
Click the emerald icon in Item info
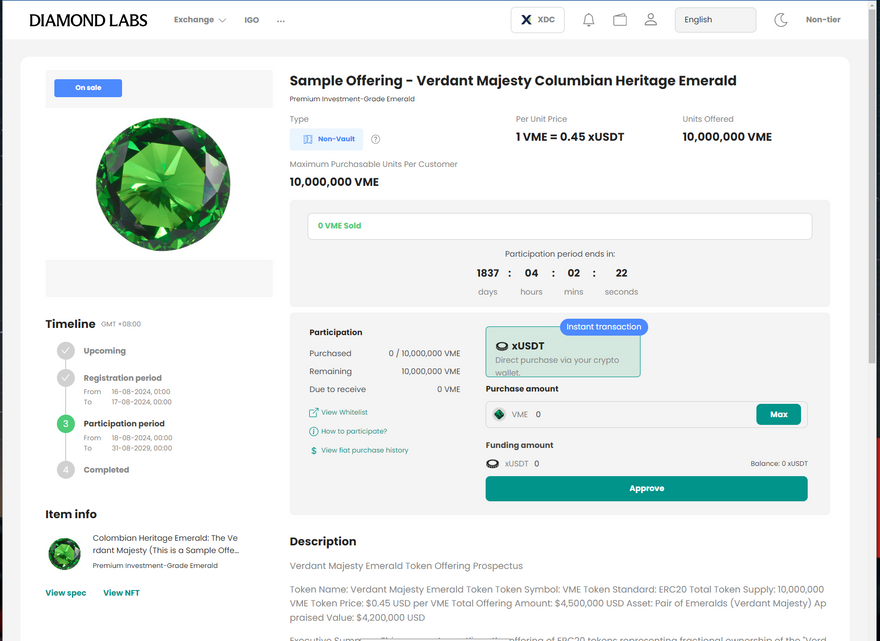(x=65, y=553)
